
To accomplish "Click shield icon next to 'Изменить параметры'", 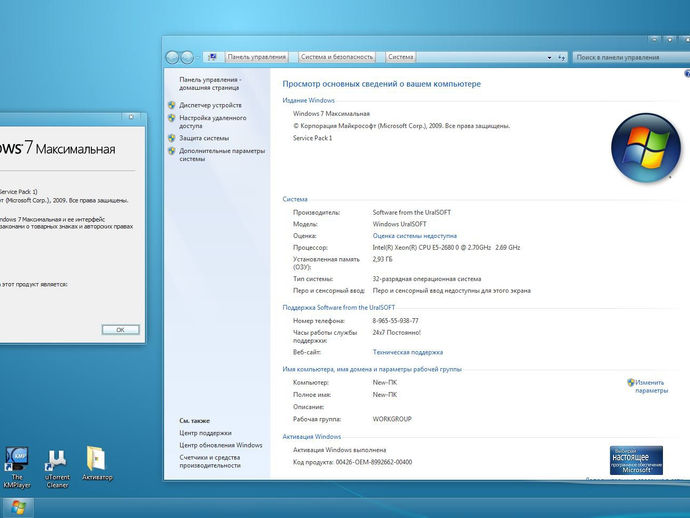I will coord(631,382).
